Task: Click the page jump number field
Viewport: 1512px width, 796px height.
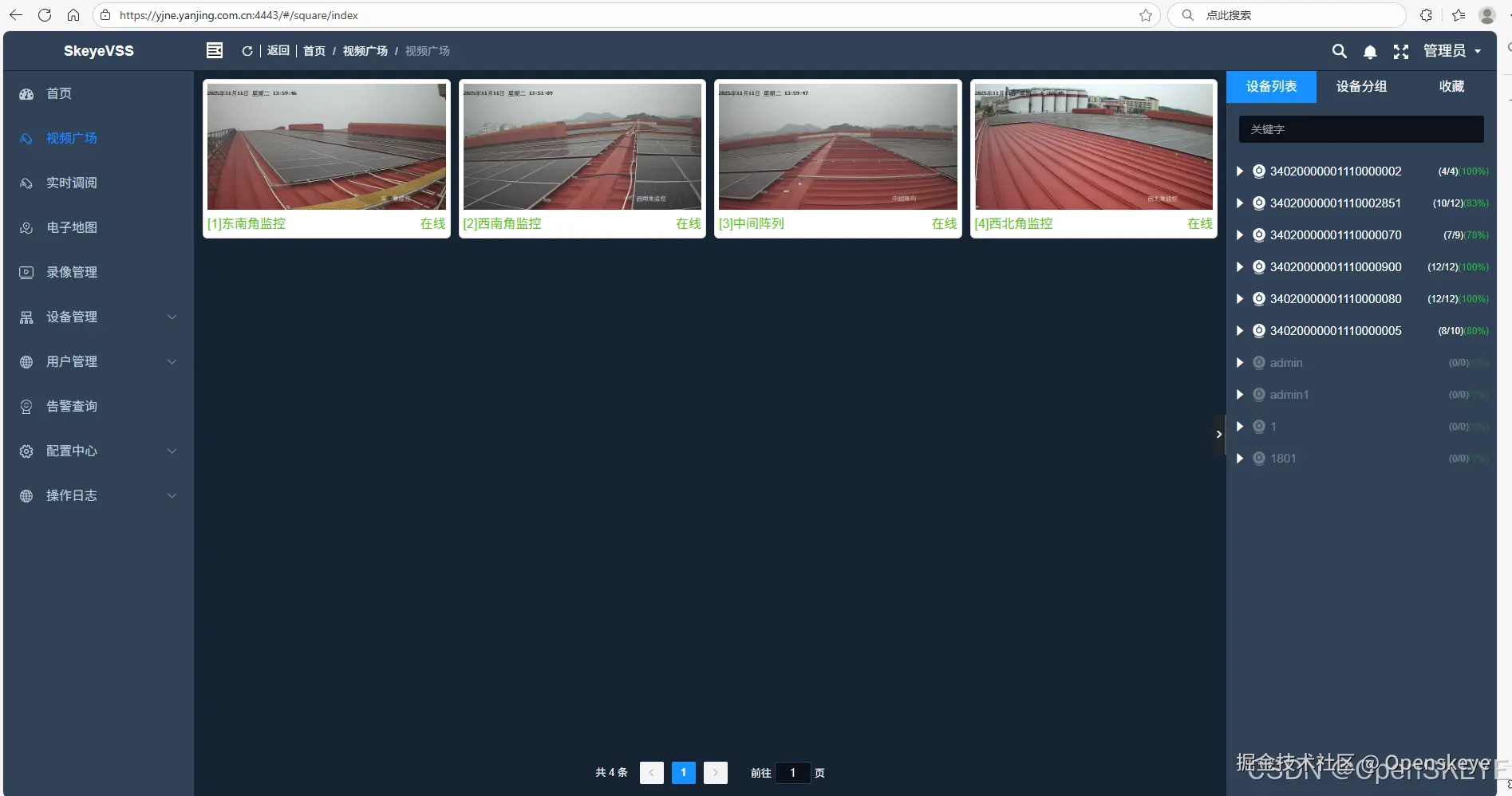Action: pos(792,773)
